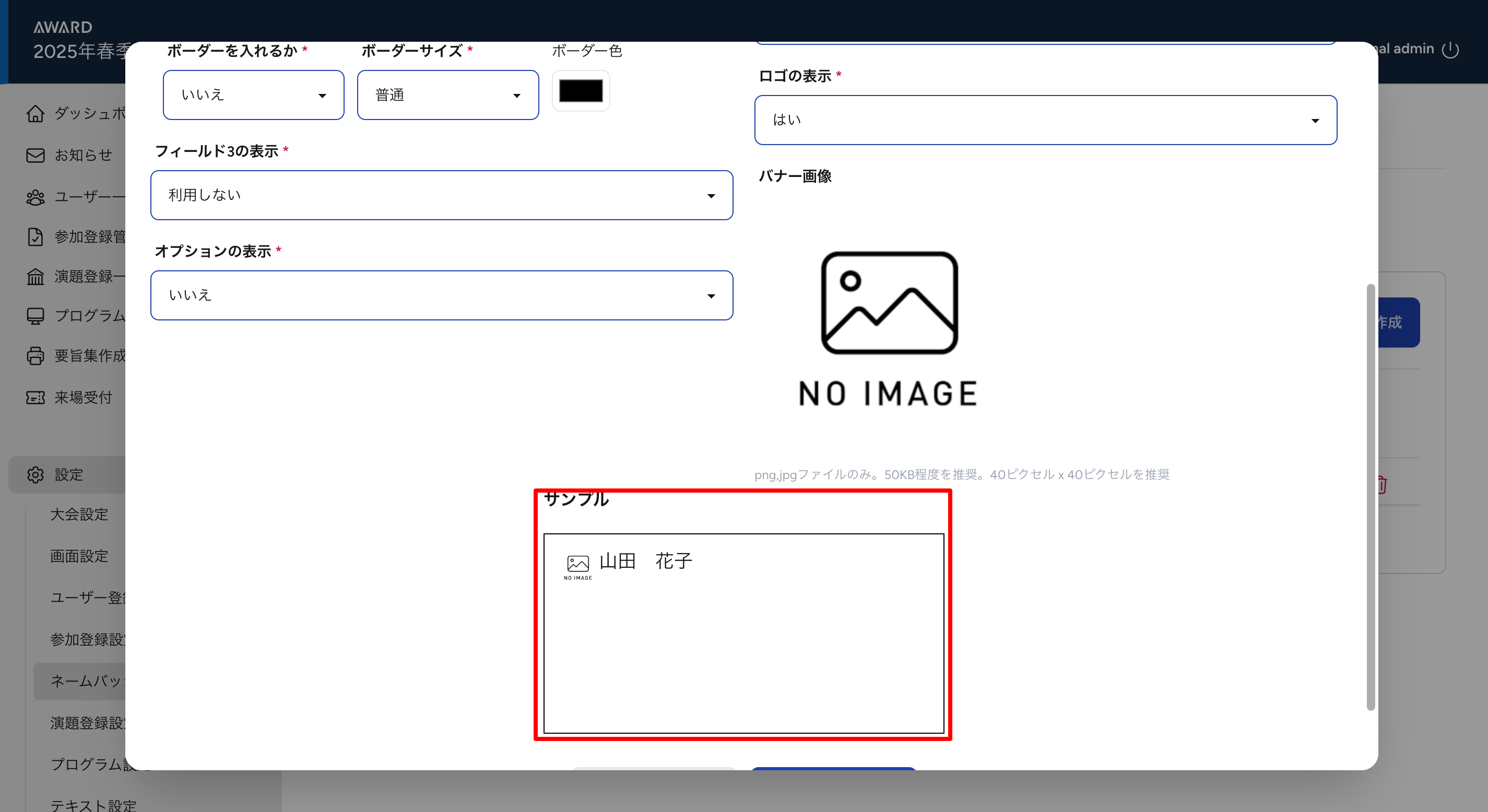Viewport: 1488px width, 812px height.
Task: Open the オプションの表示 dropdown
Action: tap(441, 295)
